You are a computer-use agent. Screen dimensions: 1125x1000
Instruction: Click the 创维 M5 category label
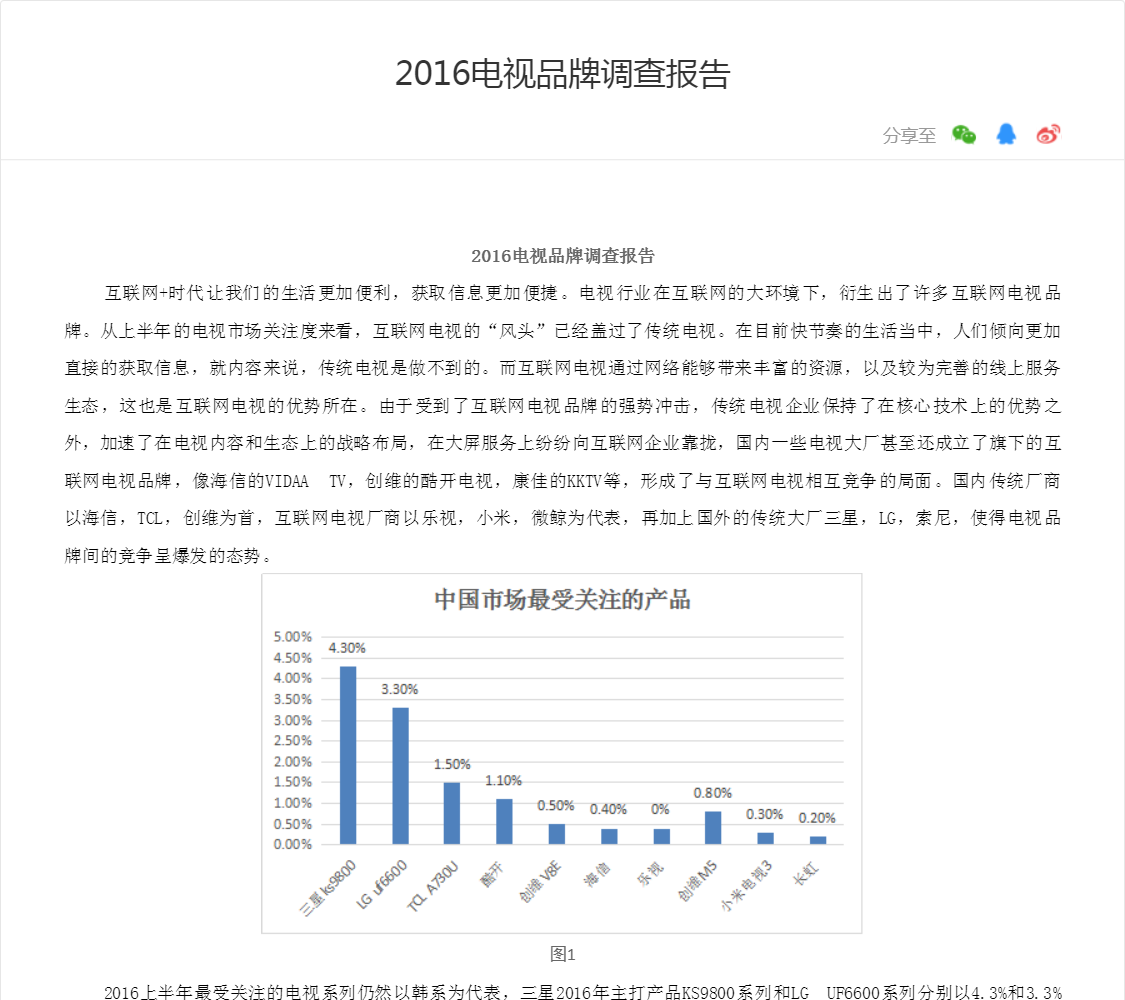point(697,881)
